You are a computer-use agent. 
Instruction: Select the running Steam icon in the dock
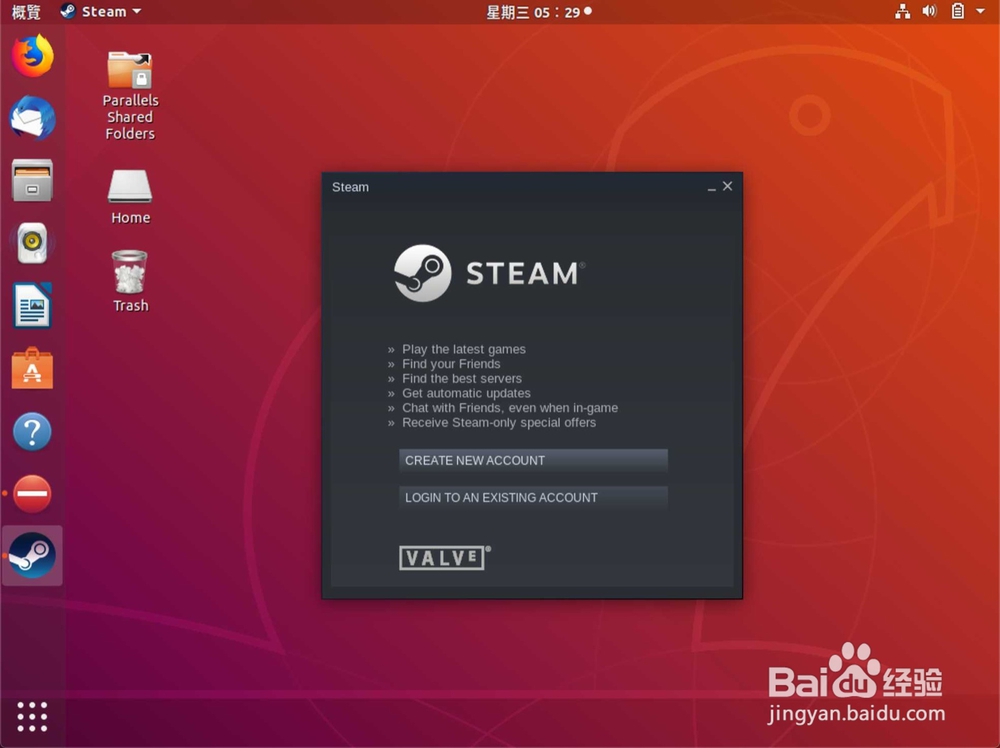(x=32, y=555)
